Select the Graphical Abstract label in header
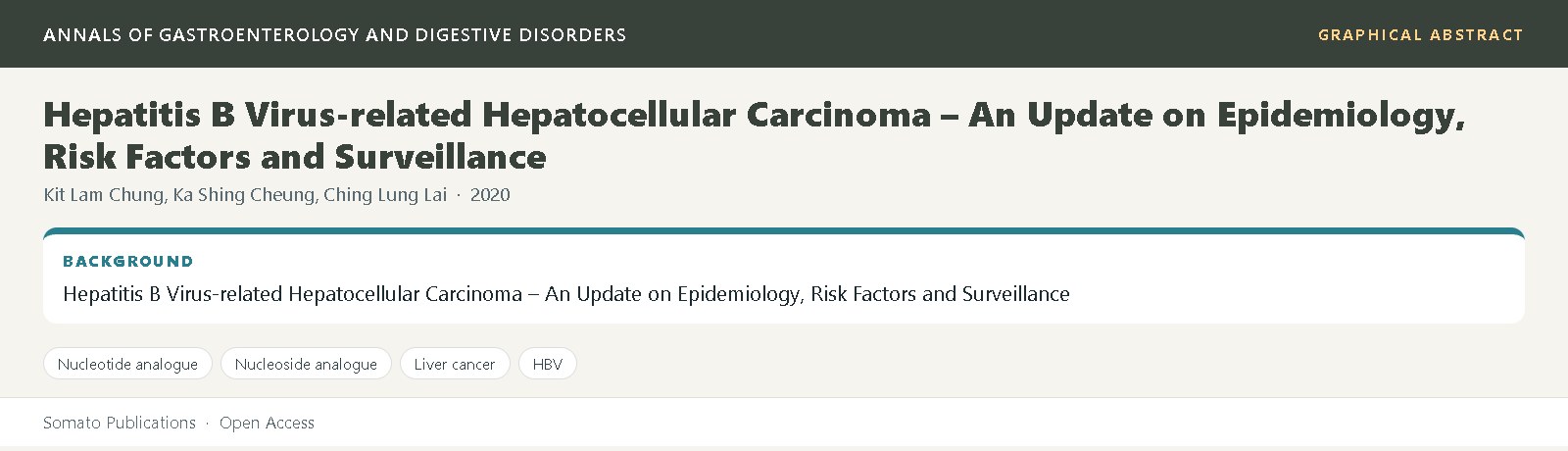Image resolution: width=1568 pixels, height=451 pixels. [1420, 34]
